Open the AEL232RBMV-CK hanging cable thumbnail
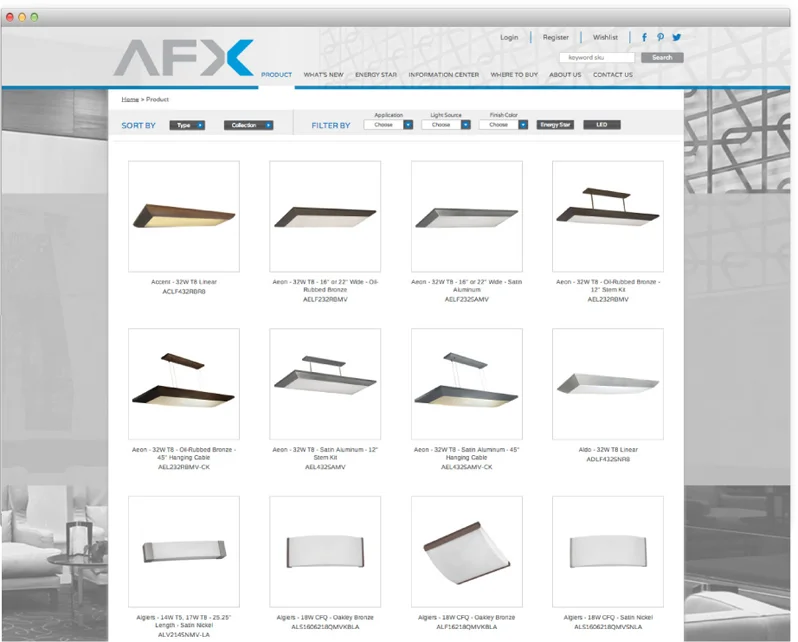 [184, 384]
